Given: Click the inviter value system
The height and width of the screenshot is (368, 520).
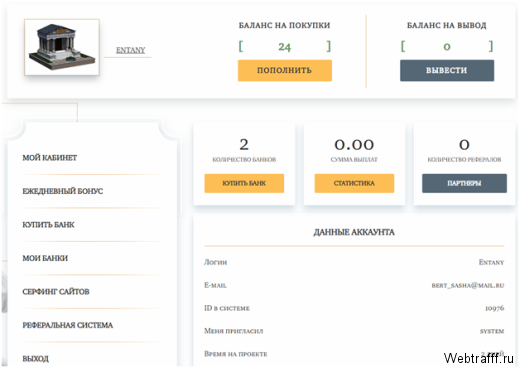Looking at the screenshot, I should [x=492, y=331].
